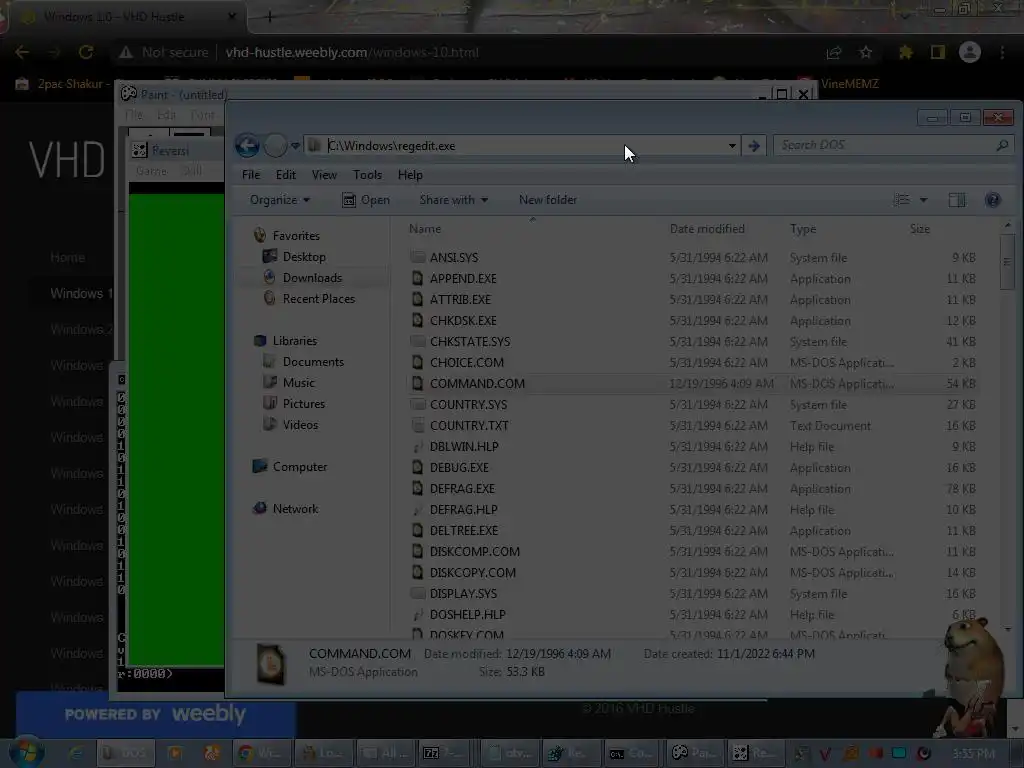Screen dimensions: 1024x768
Task: Expand the Explorer address bar history dropdown
Action: pyautogui.click(x=732, y=146)
